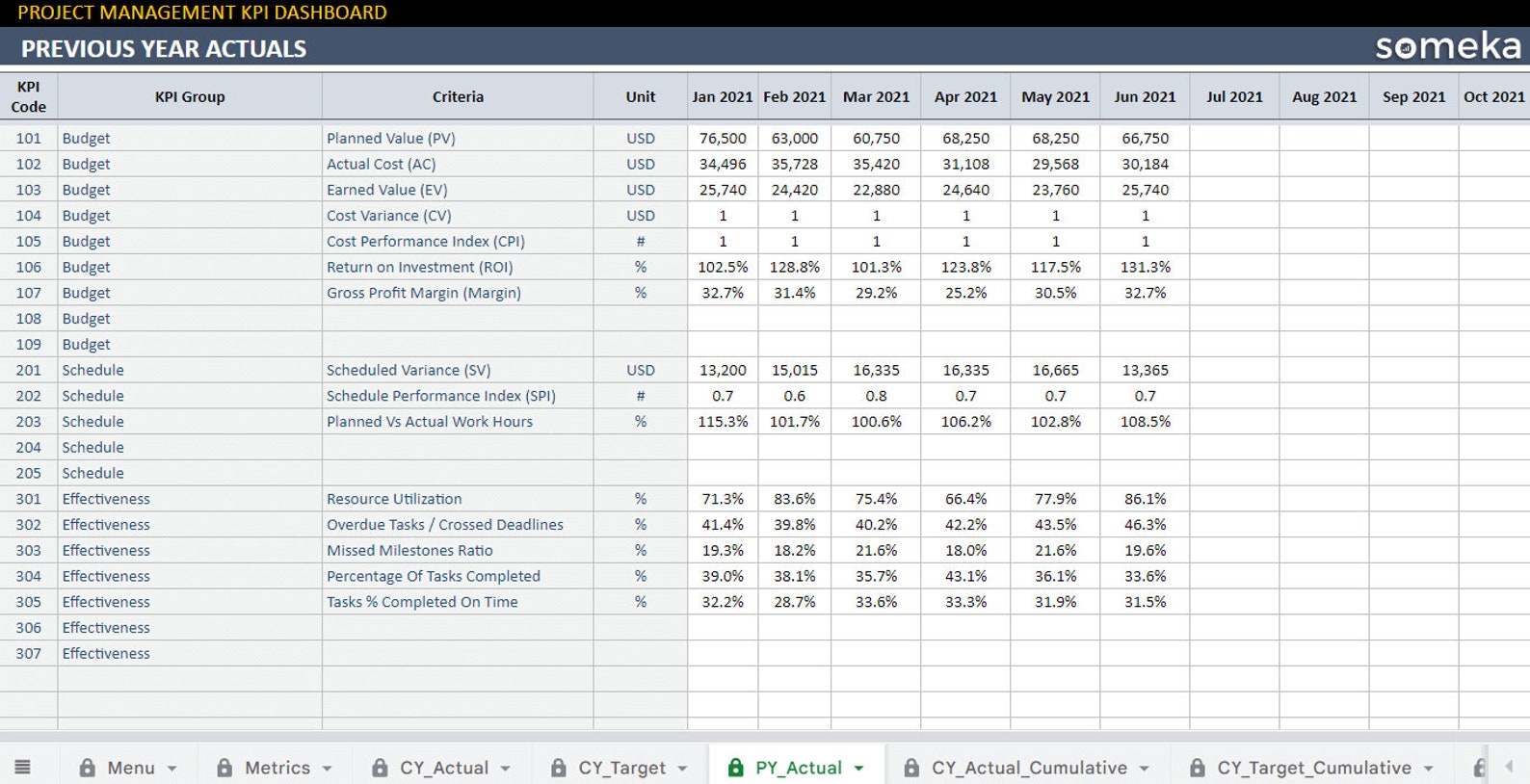The height and width of the screenshot is (784, 1530).
Task: Expand the CY_Actual tab options arrow
Action: click(506, 769)
